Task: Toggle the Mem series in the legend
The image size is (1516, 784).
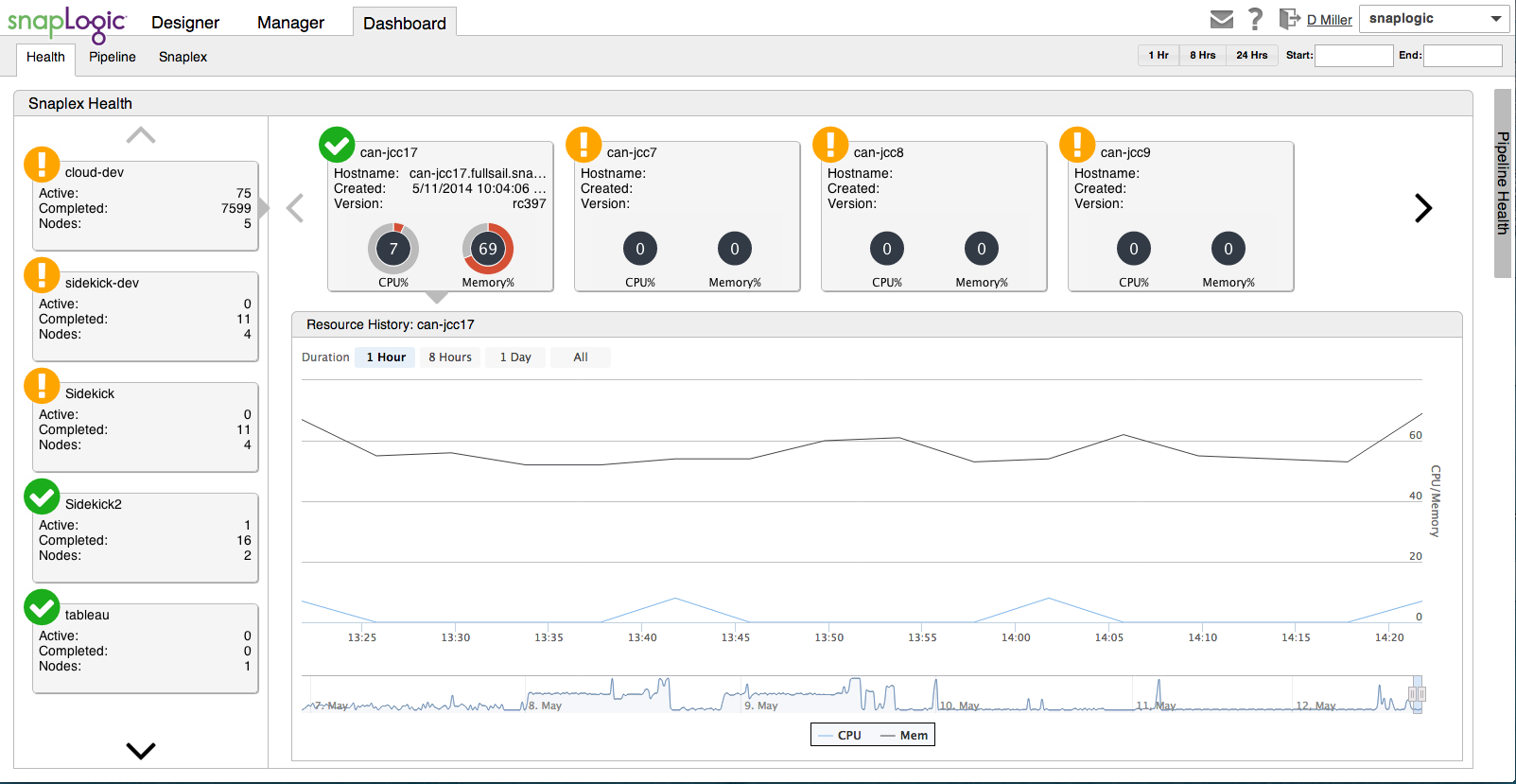Action: point(904,735)
